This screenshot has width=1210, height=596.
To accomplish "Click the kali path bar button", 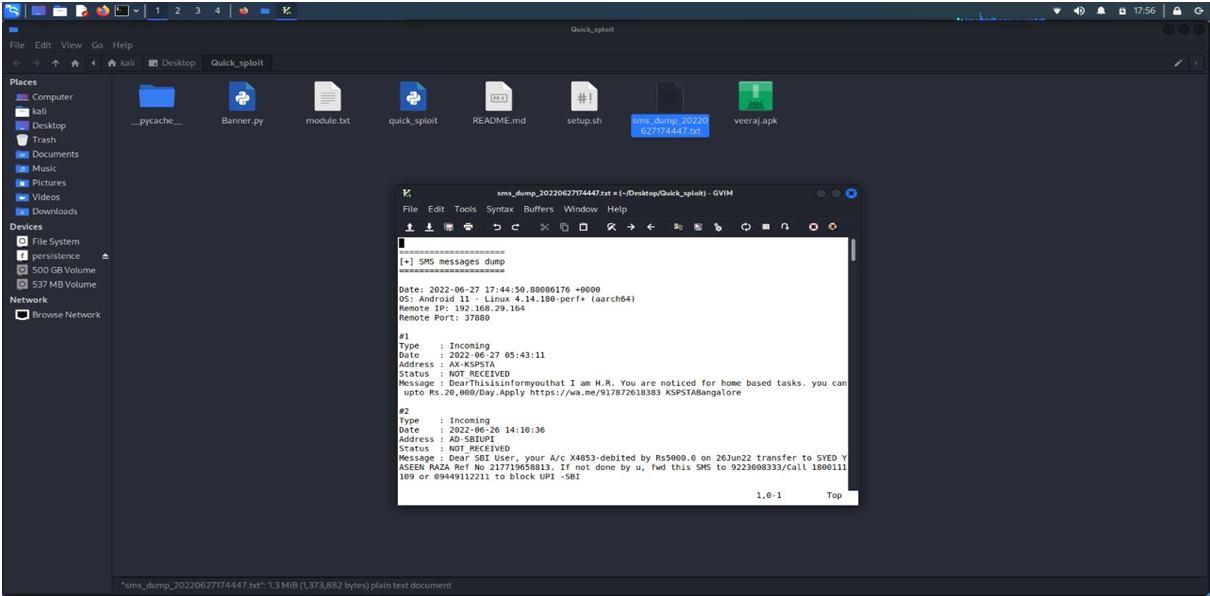I will (x=120, y=63).
